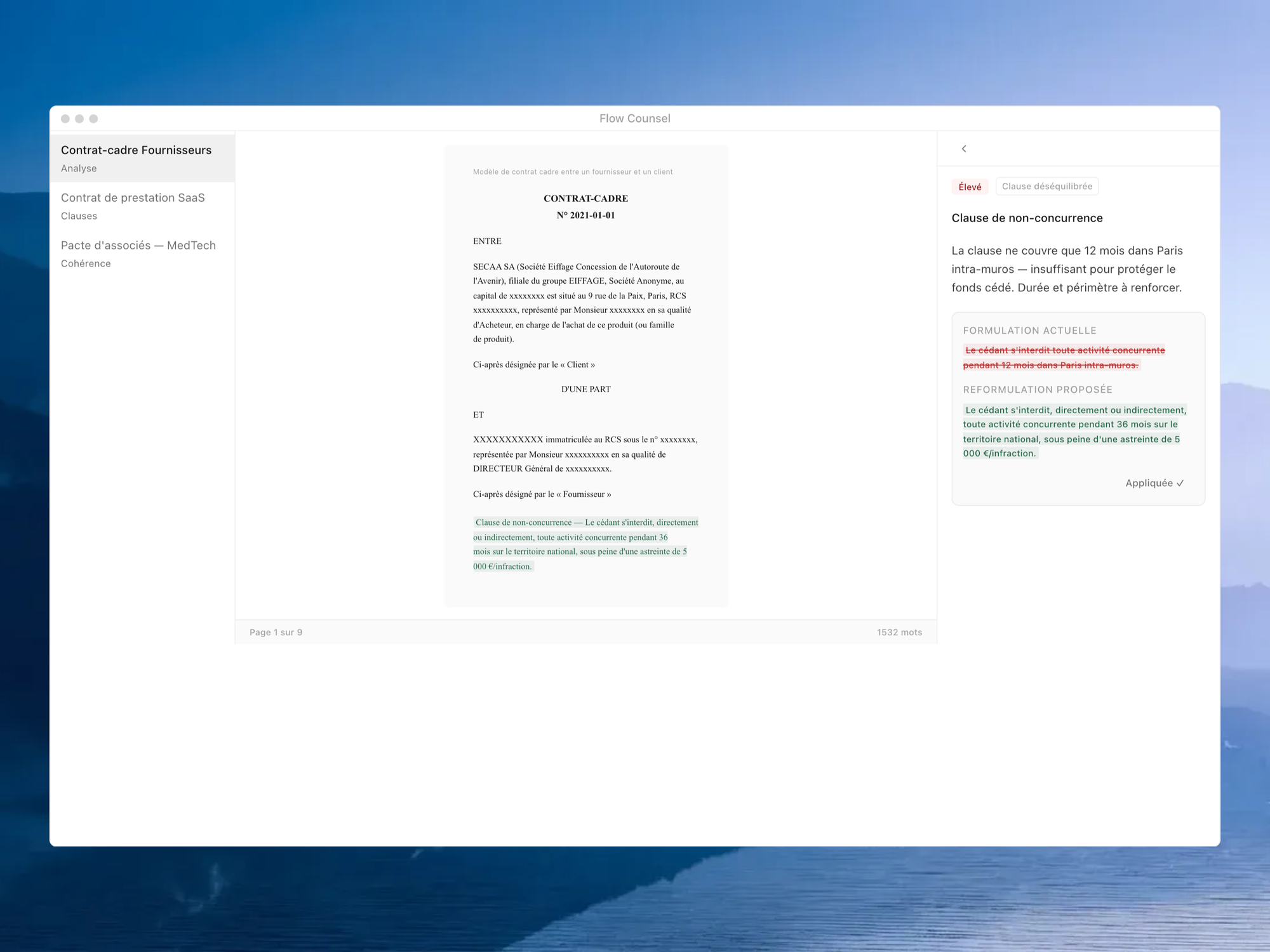Click the Ci-après désignée par le Client line
Viewport: 1270px width, 952px height.
coord(533,364)
